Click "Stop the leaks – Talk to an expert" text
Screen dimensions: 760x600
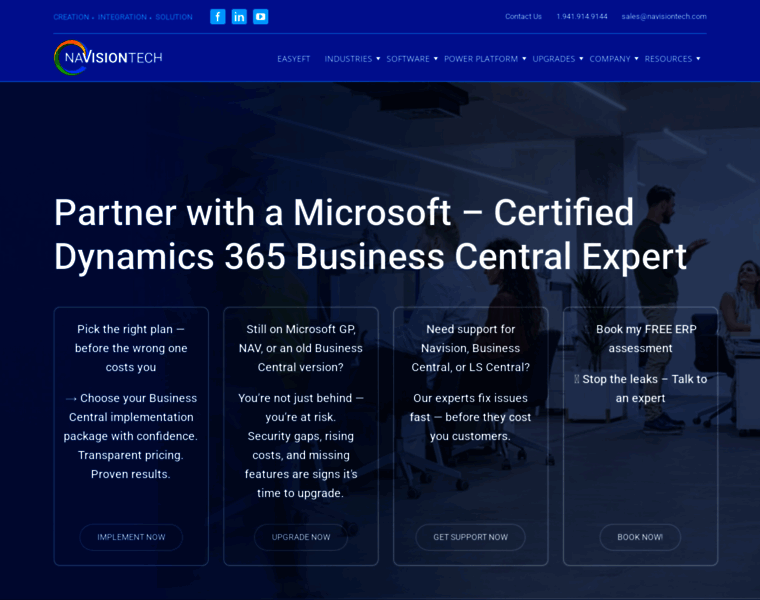click(x=640, y=389)
